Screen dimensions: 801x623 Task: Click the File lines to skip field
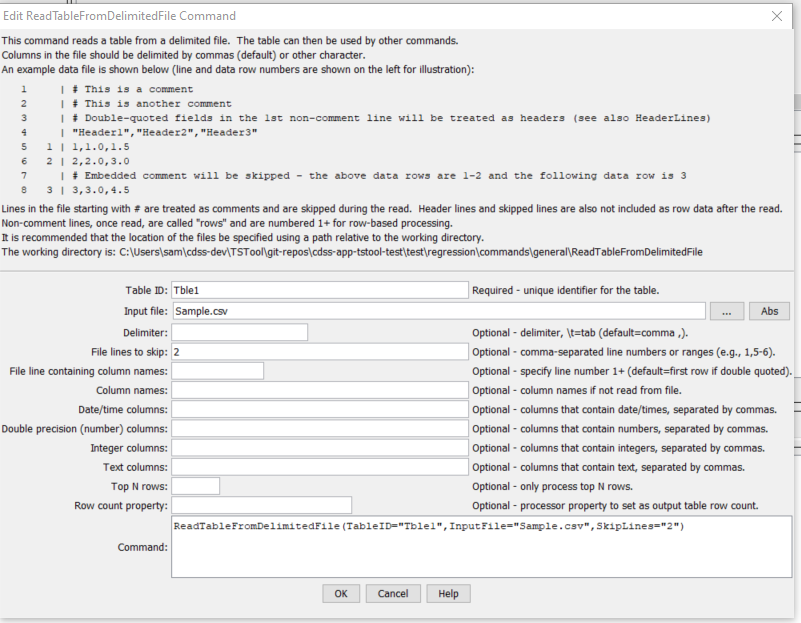[320, 352]
